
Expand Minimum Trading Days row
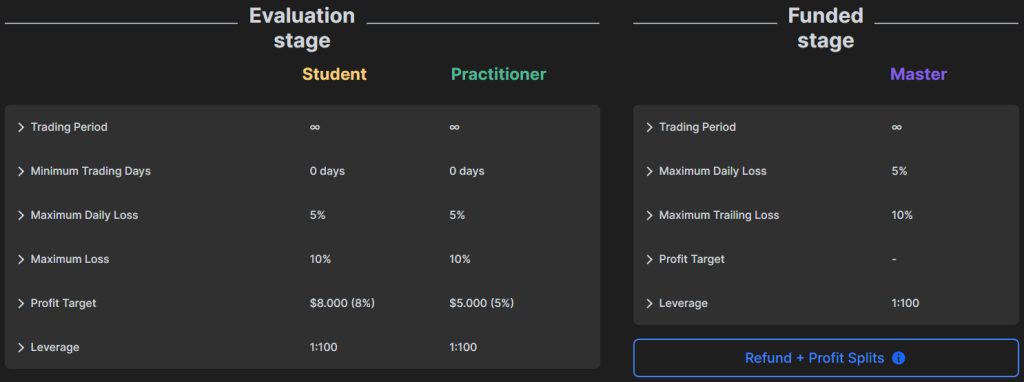tap(302, 171)
